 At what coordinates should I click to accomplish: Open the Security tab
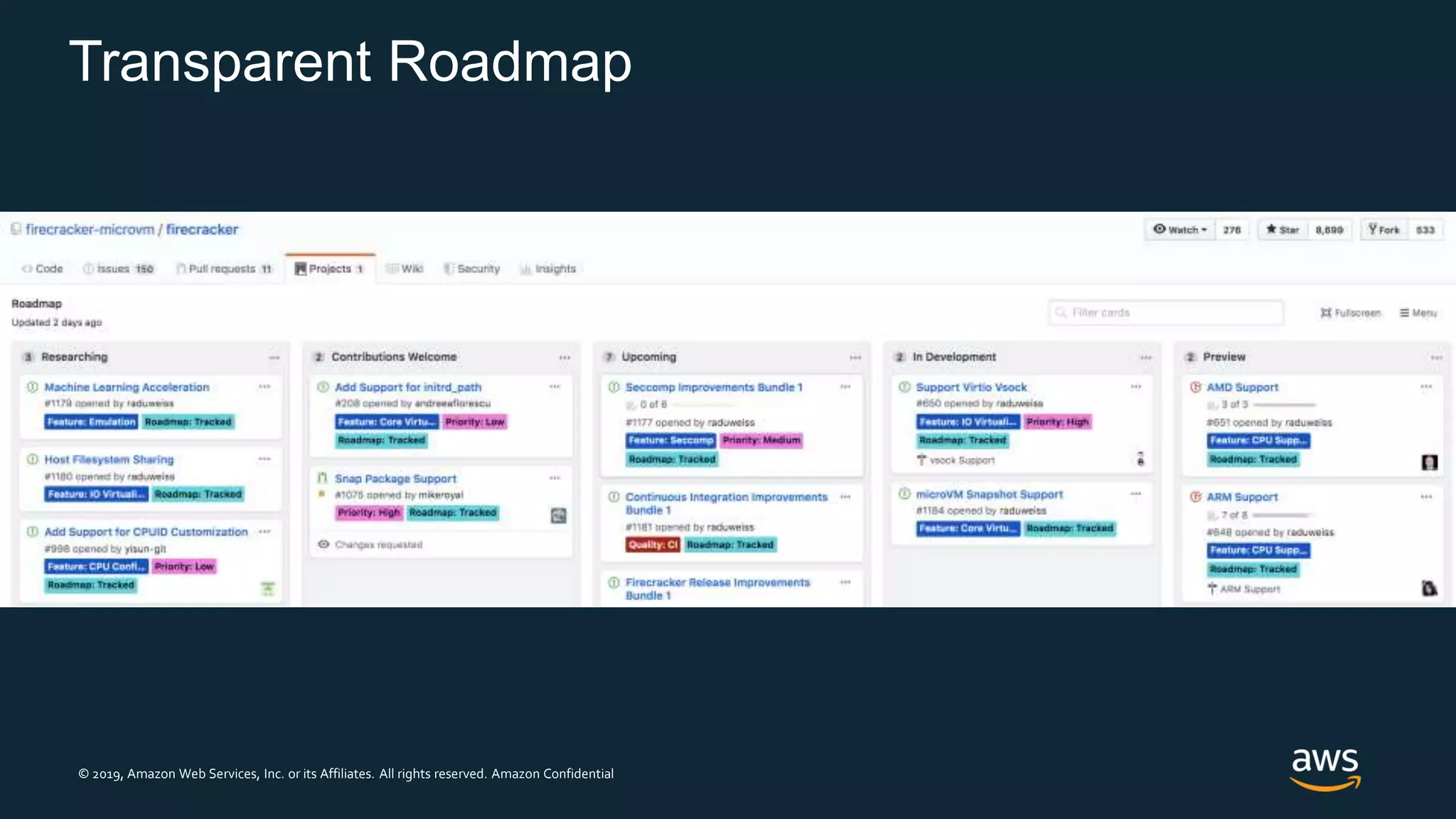(x=472, y=269)
